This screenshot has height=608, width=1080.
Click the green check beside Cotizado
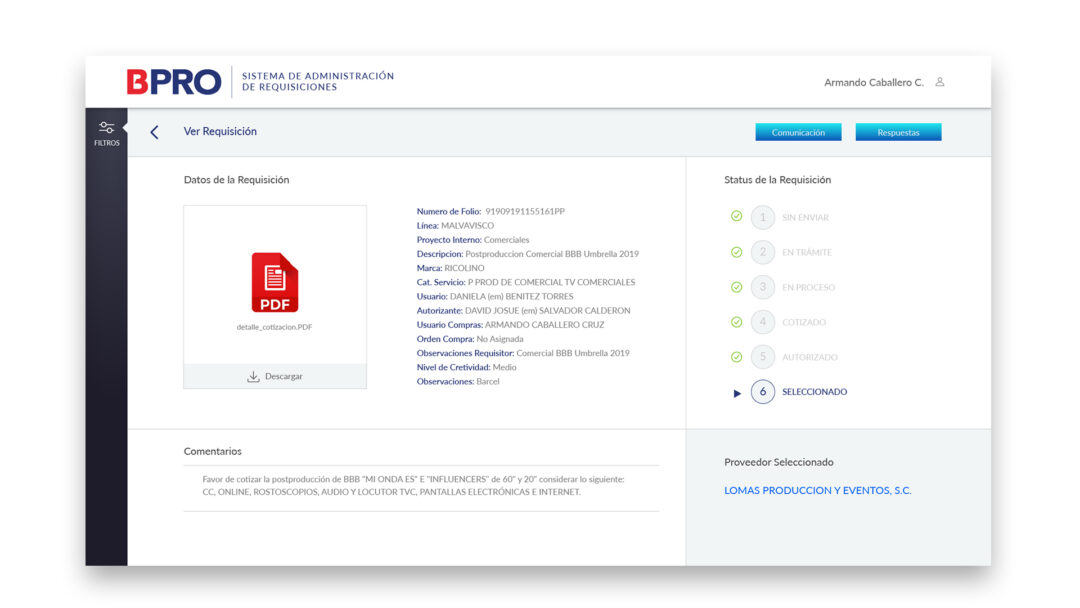coord(737,322)
